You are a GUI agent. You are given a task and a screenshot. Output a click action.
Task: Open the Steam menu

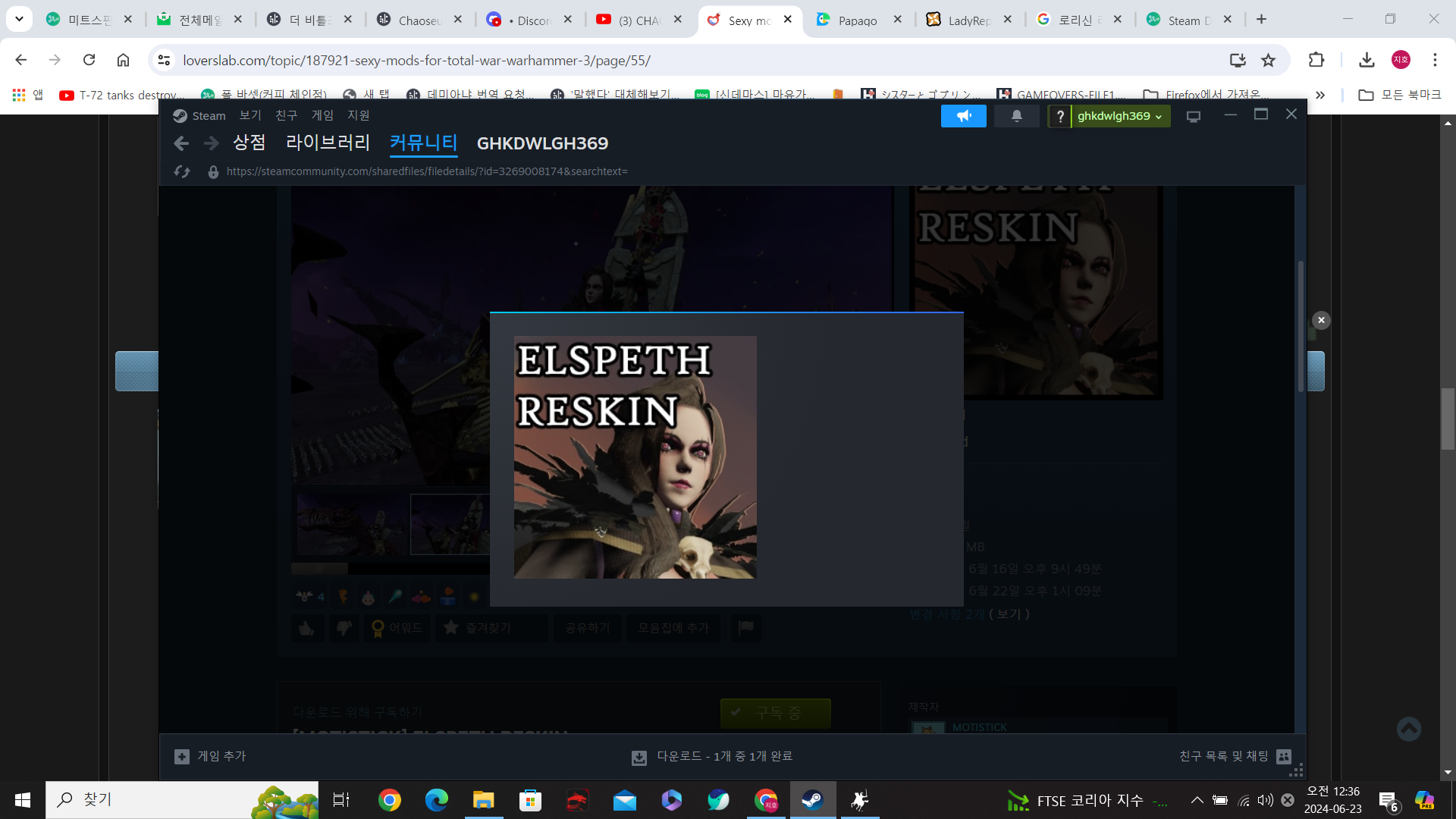tap(199, 115)
